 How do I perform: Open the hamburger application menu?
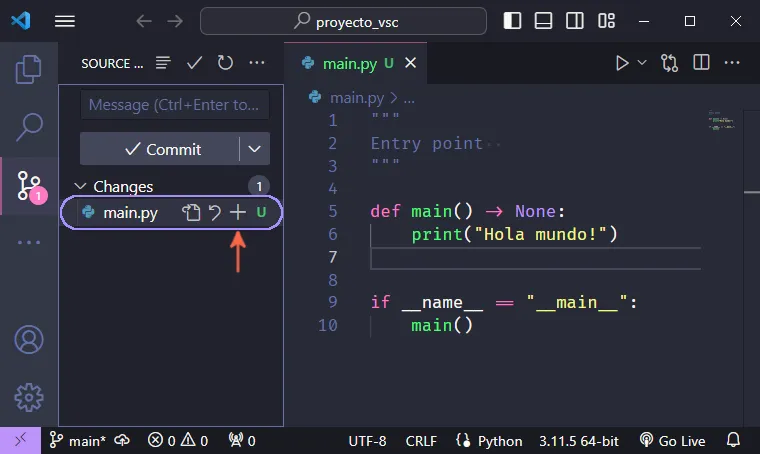click(65, 21)
